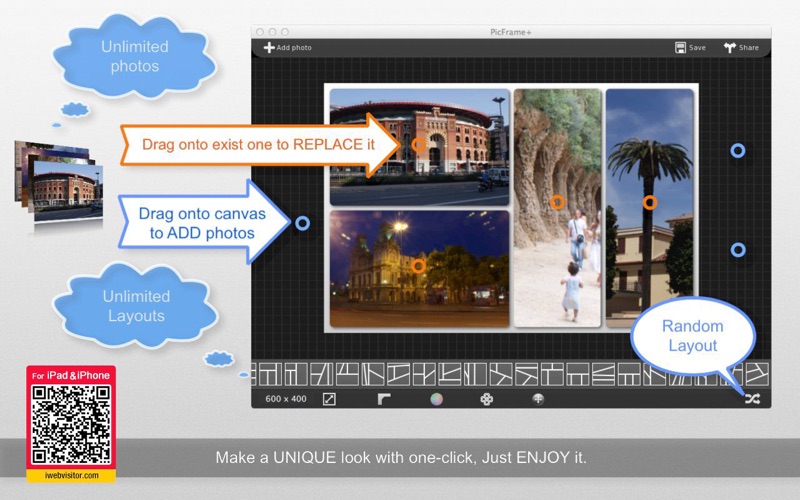Click the stacked source photos beside the window
Image resolution: width=800 pixels, height=500 pixels.
coord(59,182)
